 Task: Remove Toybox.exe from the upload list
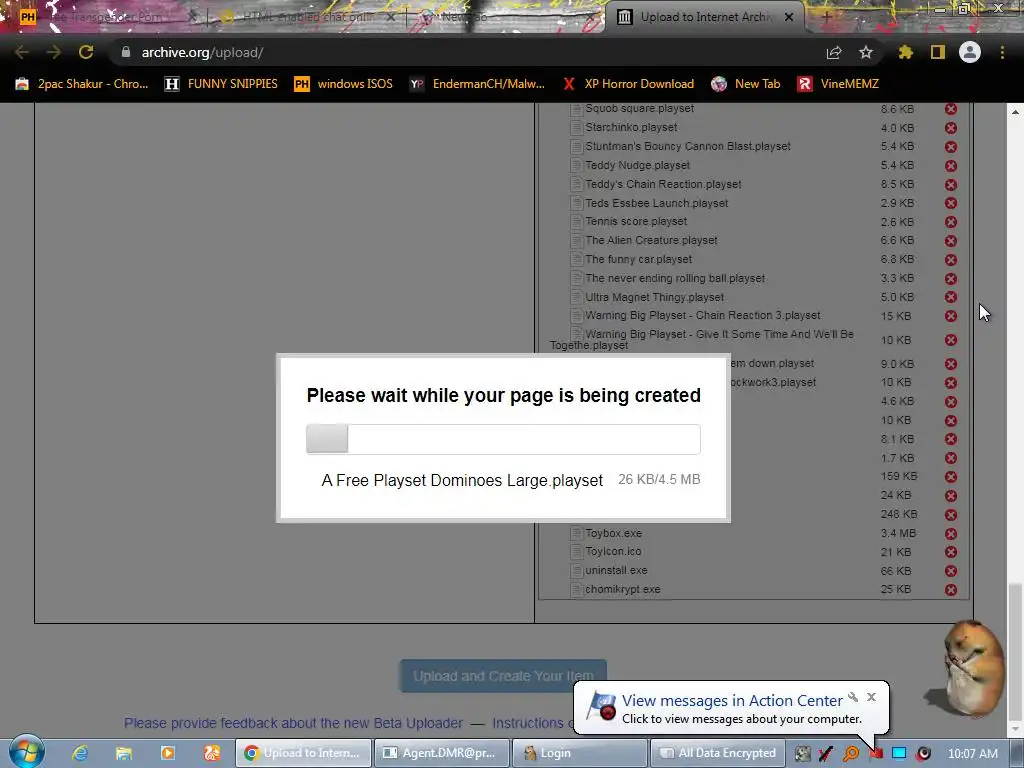tap(951, 534)
